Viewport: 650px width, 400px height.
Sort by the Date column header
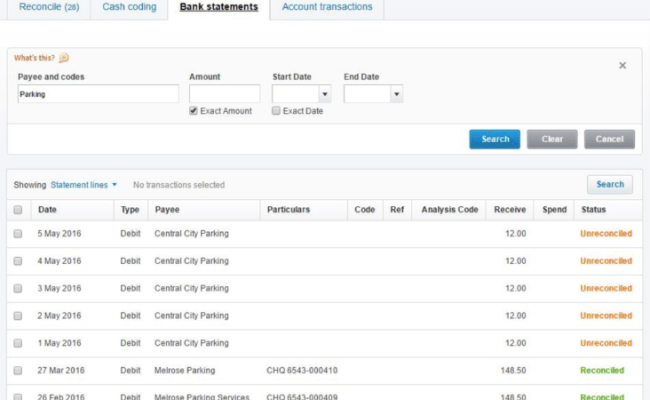[x=47, y=210]
